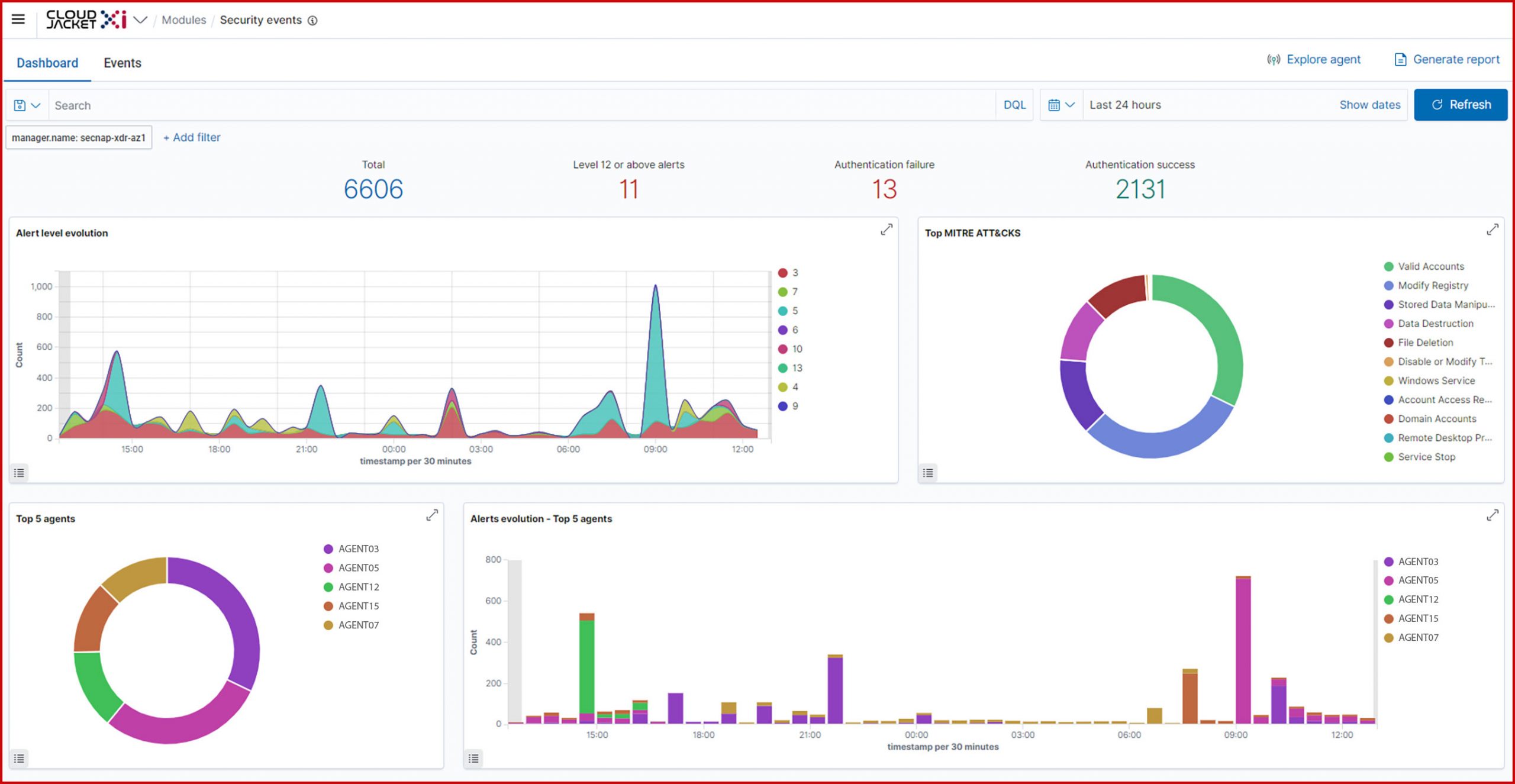Open the saved queries dropdown

click(x=27, y=105)
